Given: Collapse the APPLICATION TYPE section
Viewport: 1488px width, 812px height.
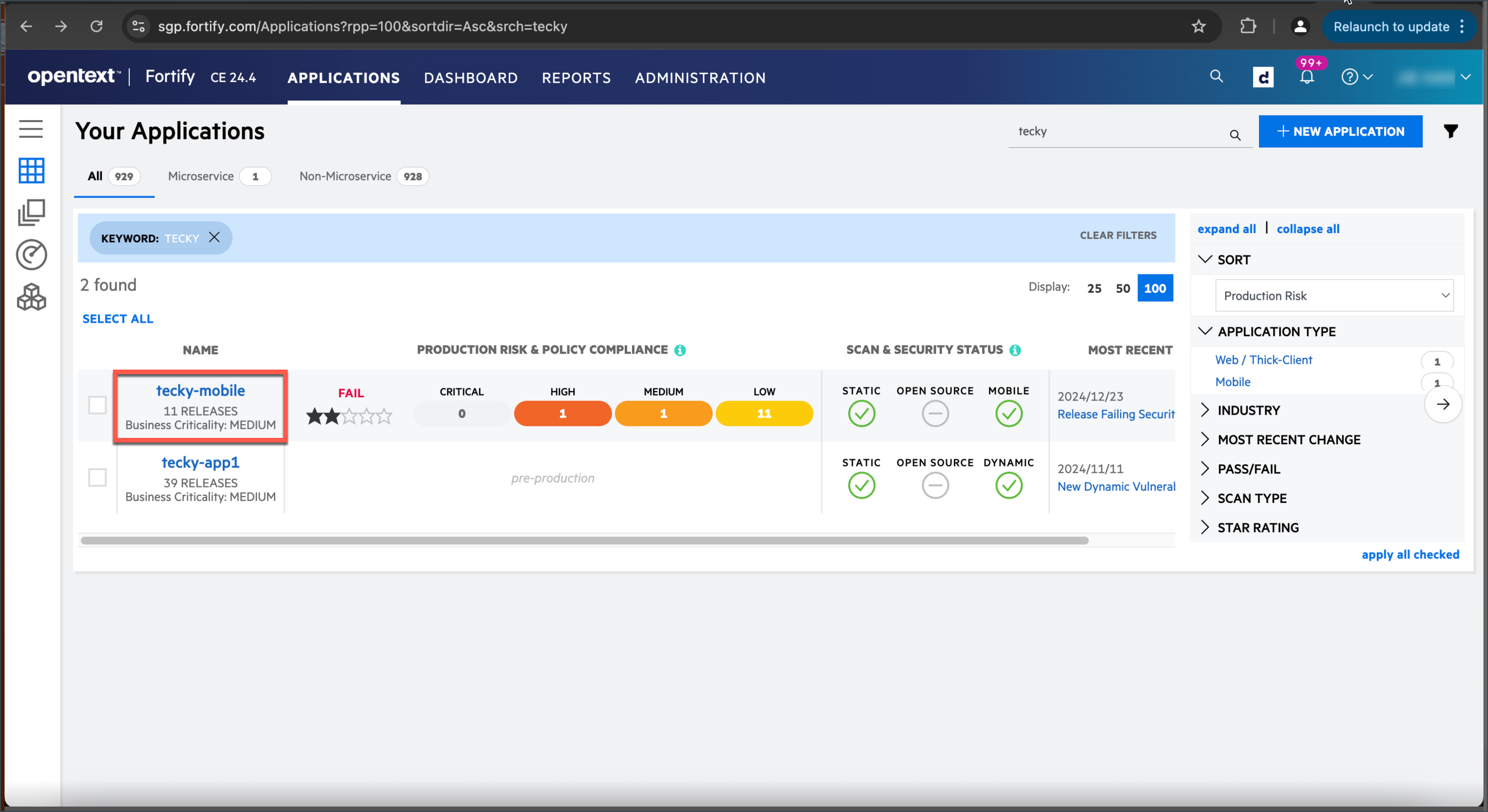Looking at the screenshot, I should 1204,331.
